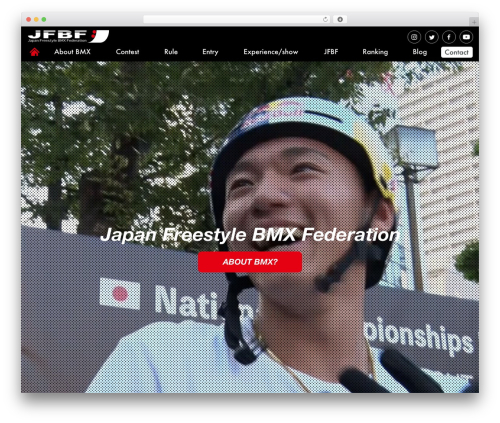
Task: Click the JFBF logo in the header
Action: point(68,36)
